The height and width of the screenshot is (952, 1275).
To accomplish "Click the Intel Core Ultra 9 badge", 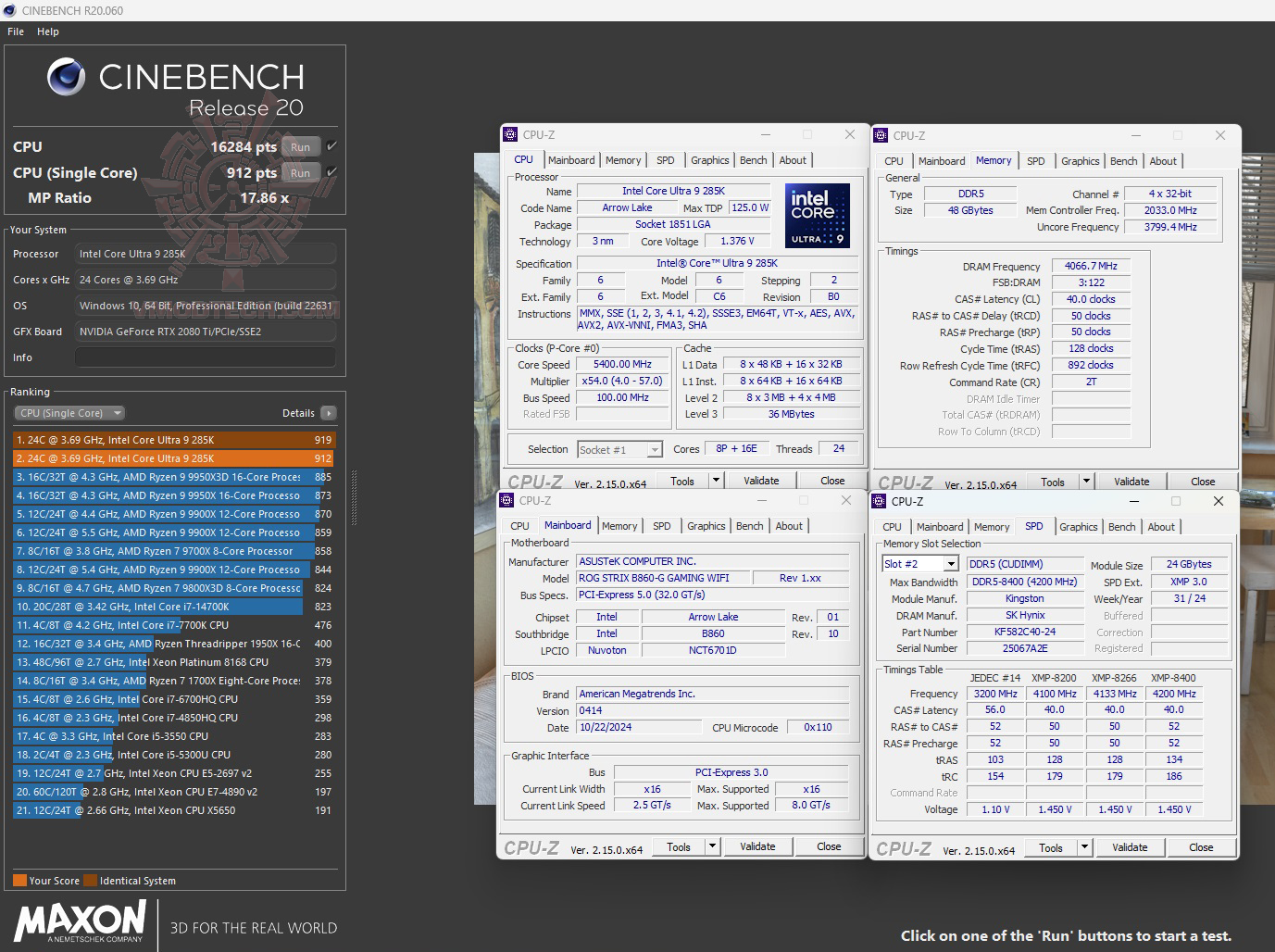I will pyautogui.click(x=818, y=216).
